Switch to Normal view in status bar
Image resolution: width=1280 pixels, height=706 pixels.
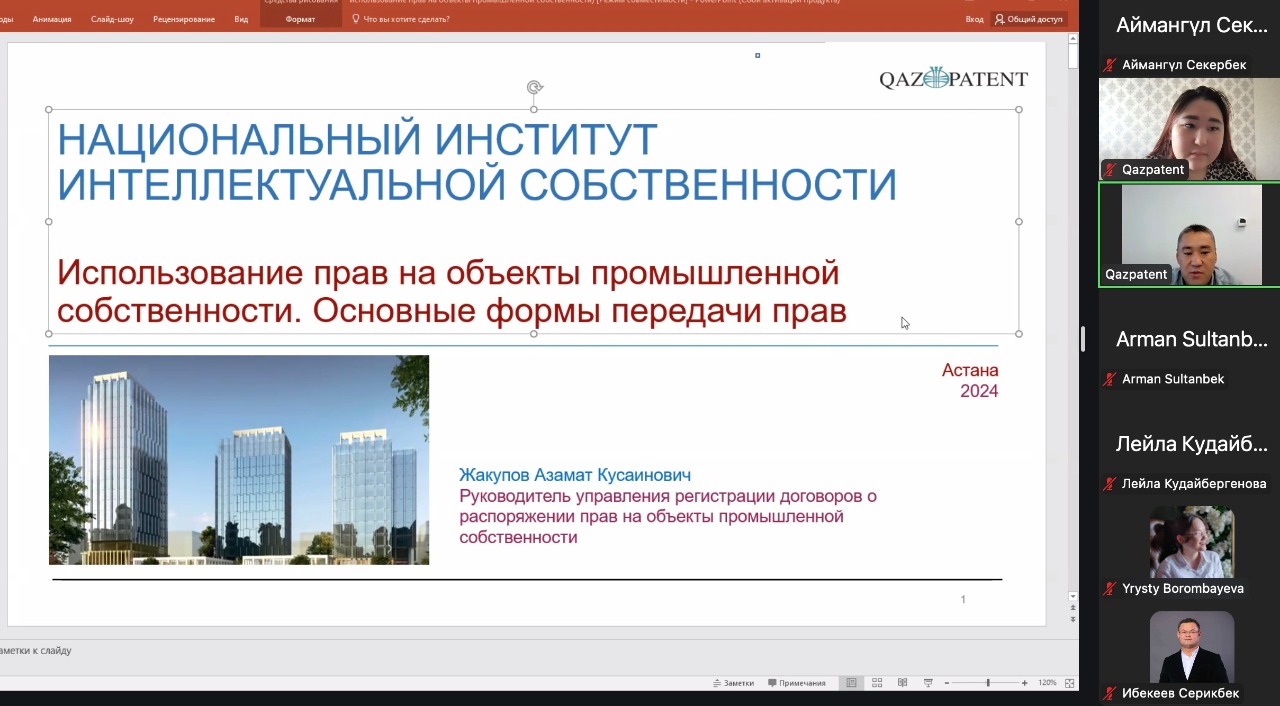[x=851, y=683]
